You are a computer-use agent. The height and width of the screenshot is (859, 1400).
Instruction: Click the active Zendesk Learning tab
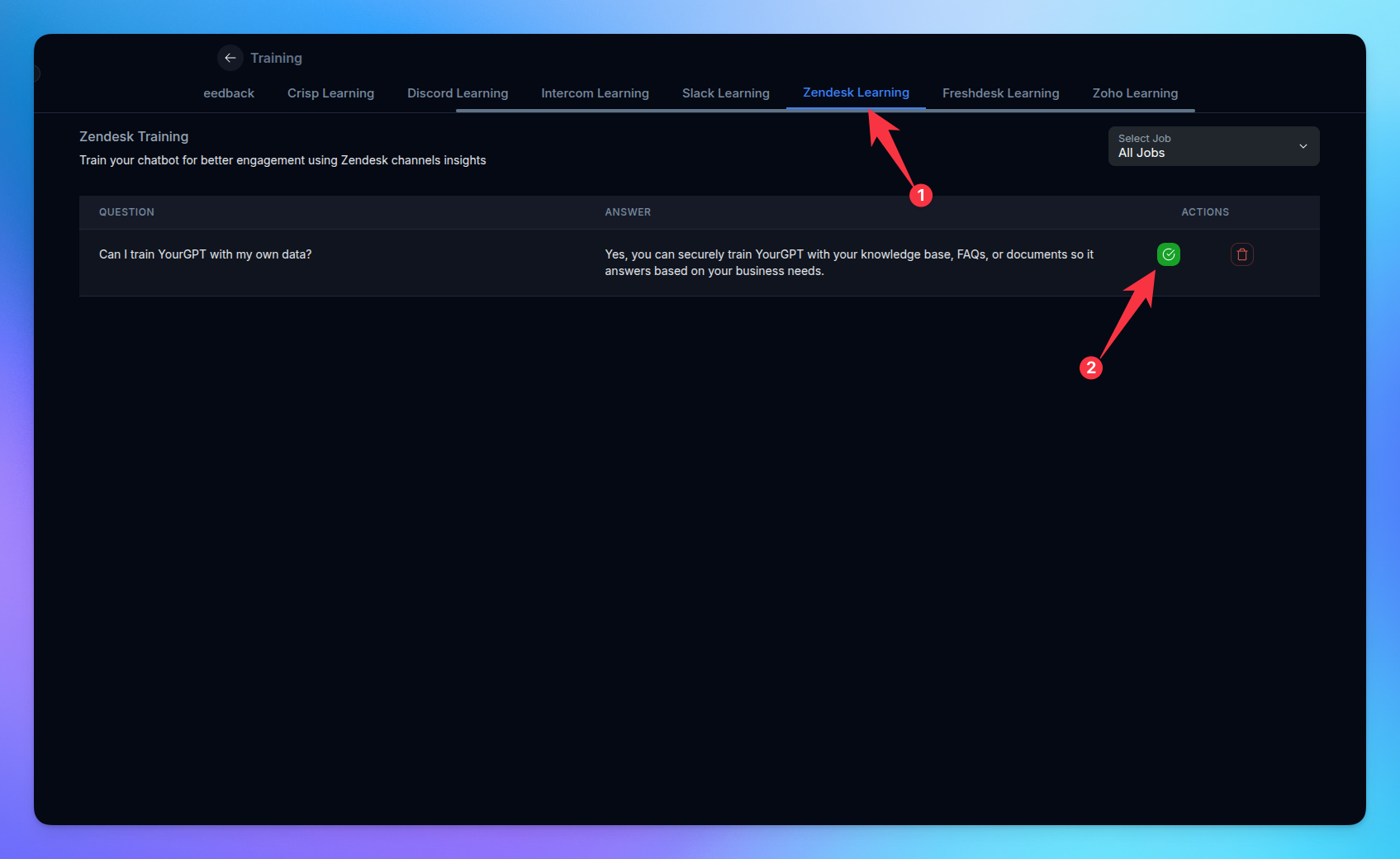pyautogui.click(x=856, y=93)
